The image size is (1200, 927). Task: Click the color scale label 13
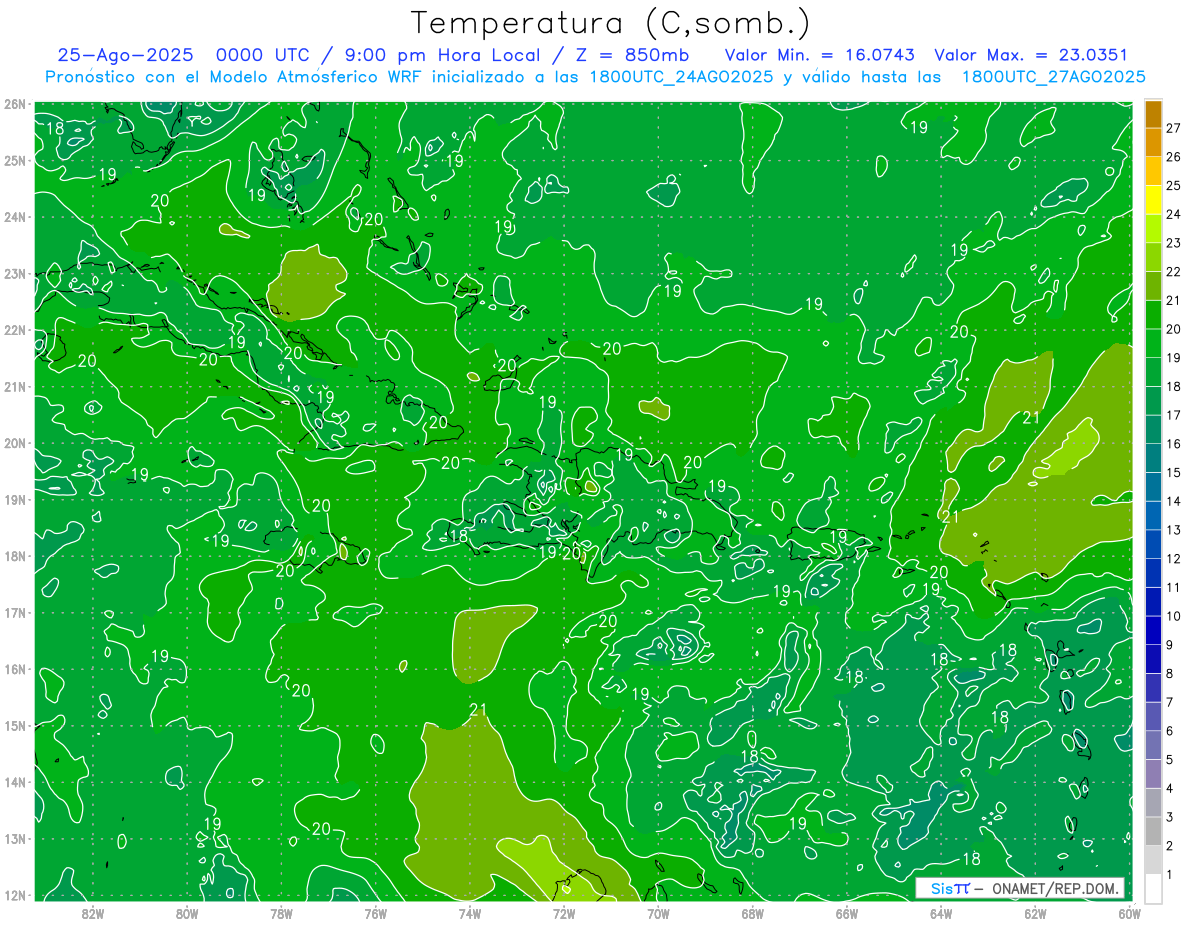pos(1173,530)
